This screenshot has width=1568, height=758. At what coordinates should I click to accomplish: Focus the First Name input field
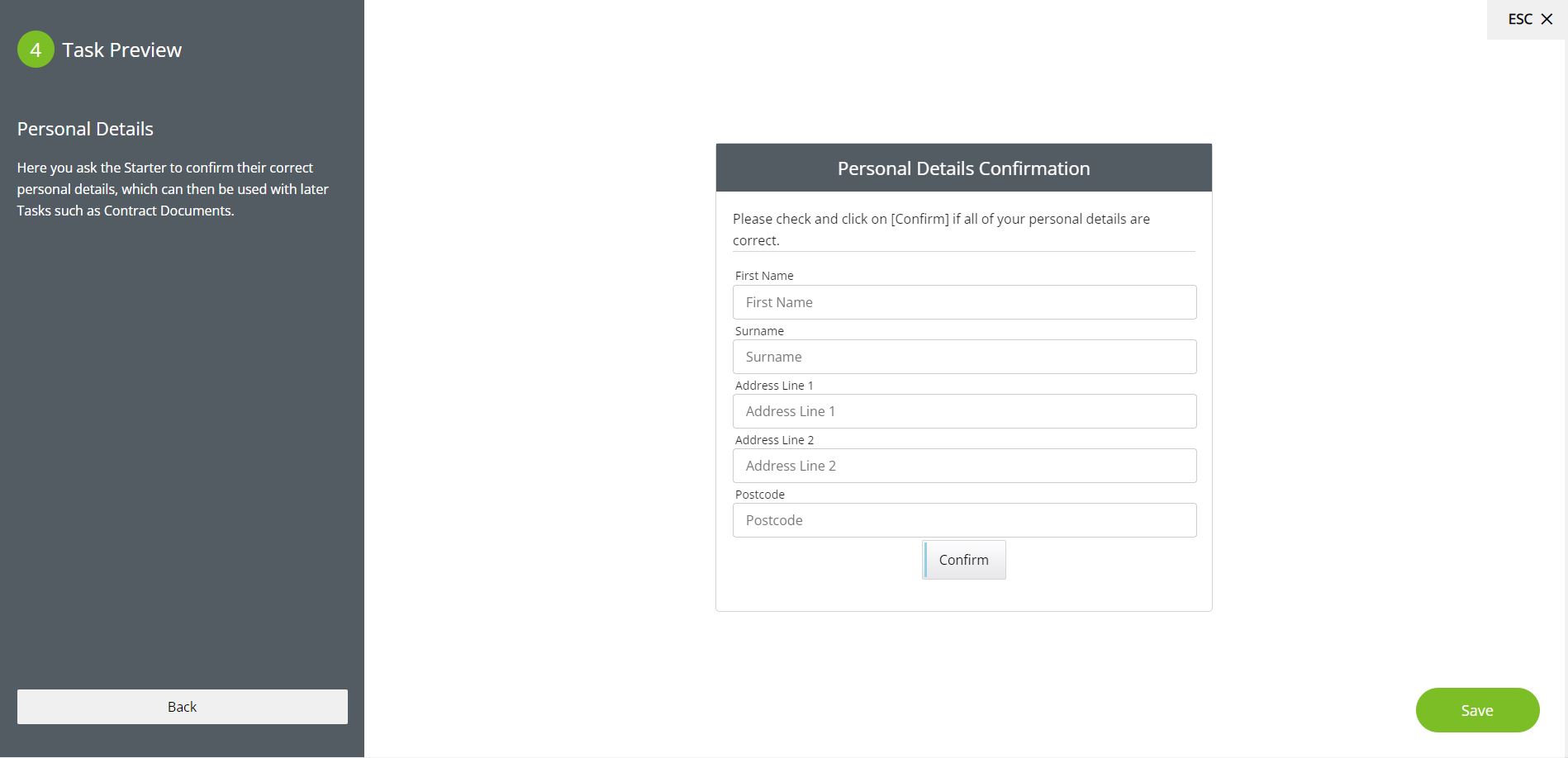964,302
